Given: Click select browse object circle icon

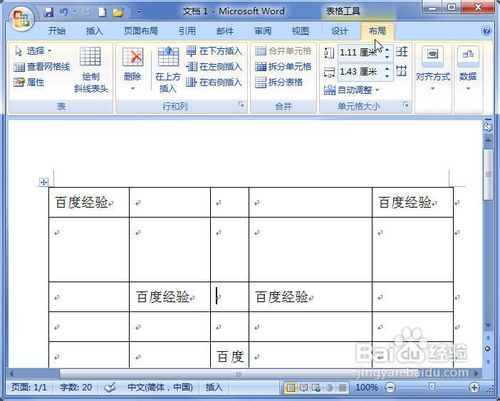Looking at the screenshot, I should point(488,349).
